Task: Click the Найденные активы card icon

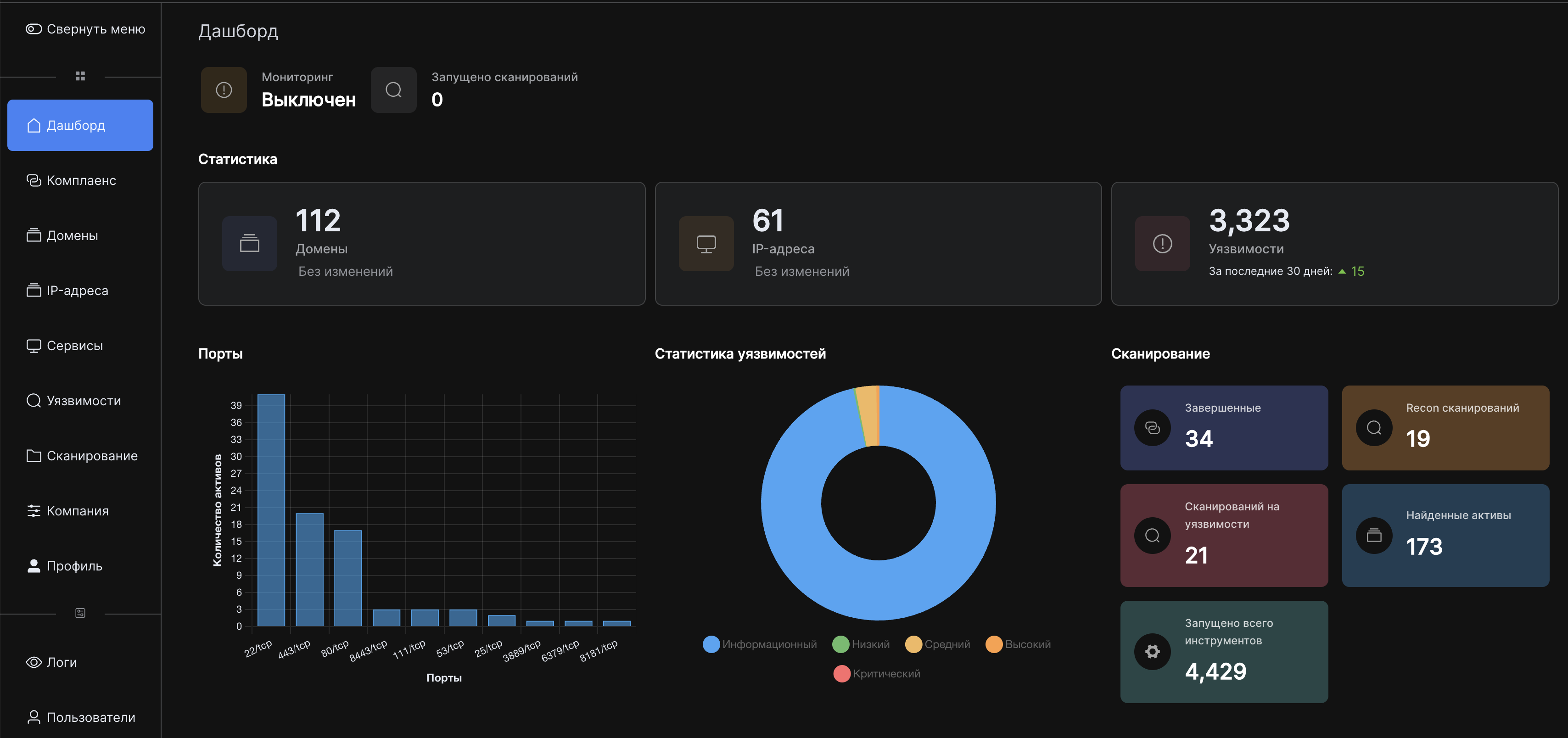Action: pyautogui.click(x=1373, y=536)
